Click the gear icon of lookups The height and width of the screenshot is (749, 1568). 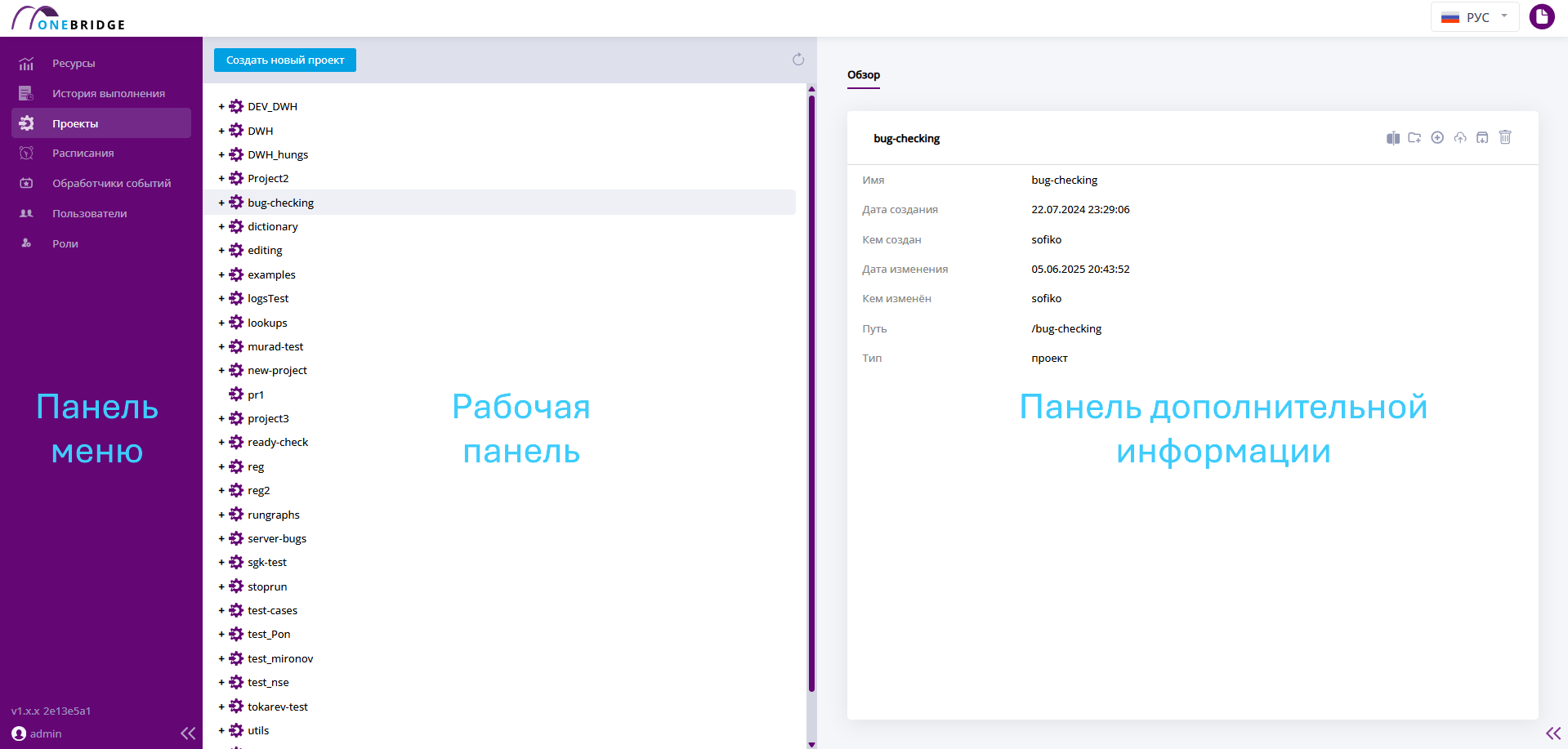(x=236, y=323)
